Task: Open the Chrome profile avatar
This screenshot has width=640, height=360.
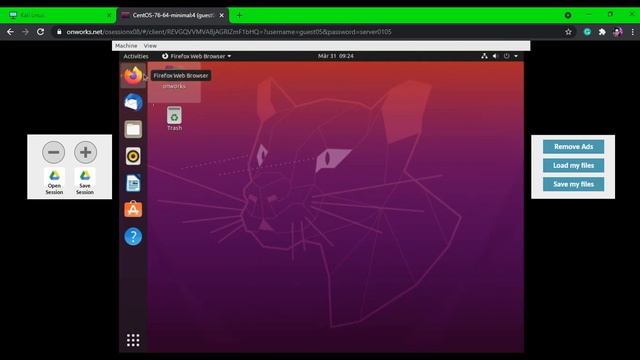Action: tap(618, 32)
